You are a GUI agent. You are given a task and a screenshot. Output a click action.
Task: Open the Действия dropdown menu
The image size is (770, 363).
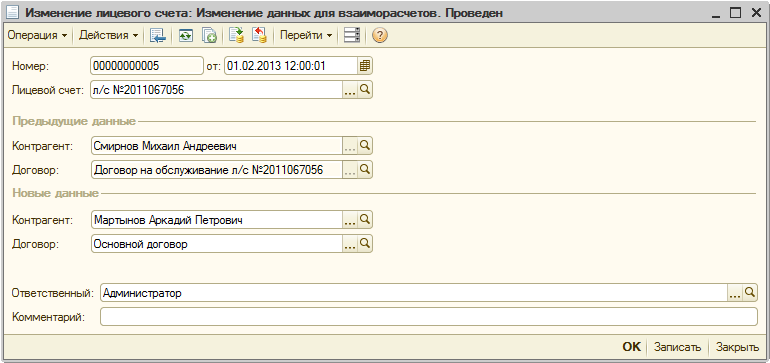(x=109, y=35)
